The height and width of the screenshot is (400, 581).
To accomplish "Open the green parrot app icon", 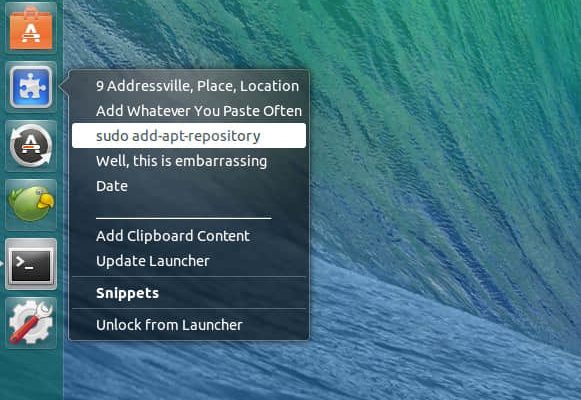I will pyautogui.click(x=31, y=204).
